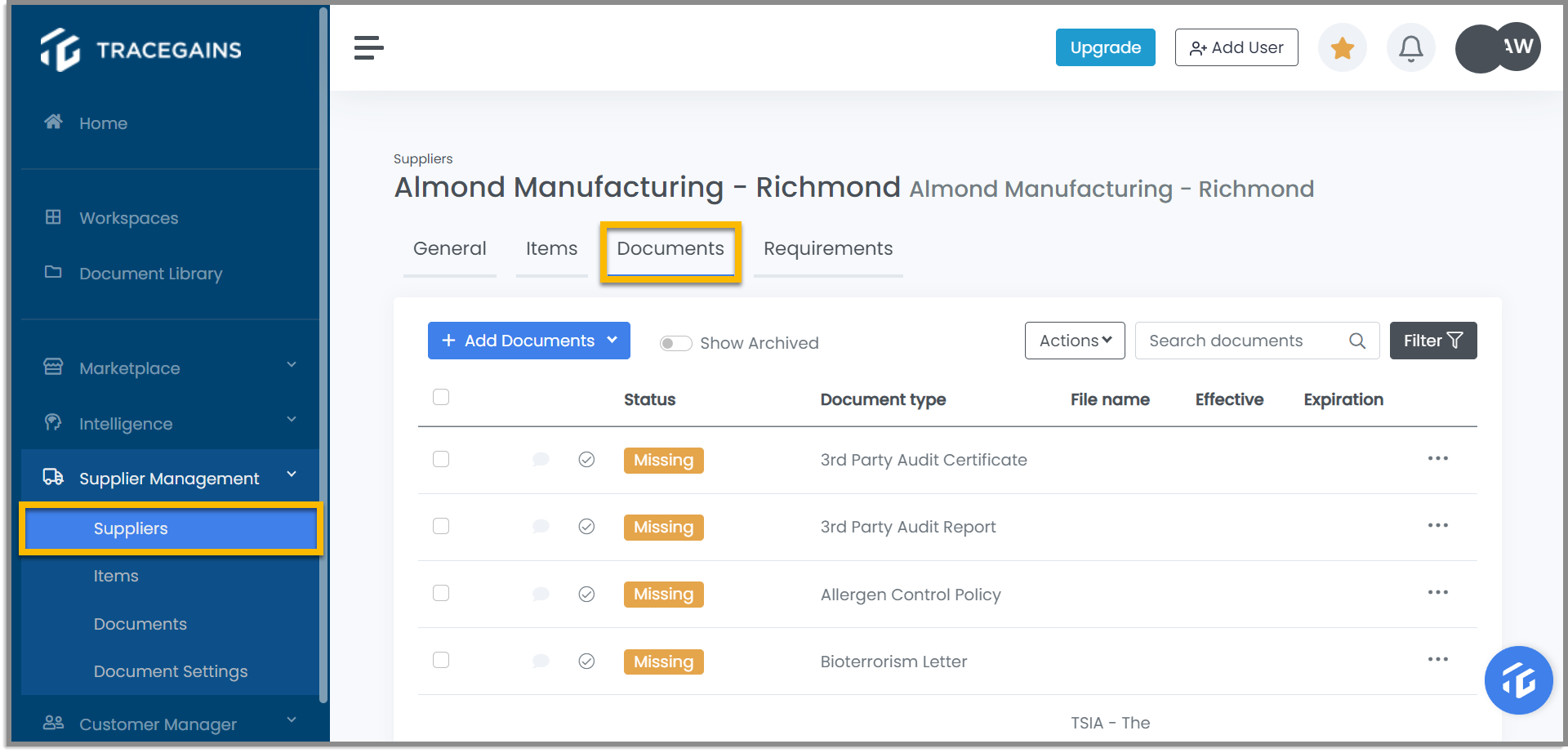Check the select-all header checkbox
Image resolution: width=1568 pixels, height=753 pixels.
coord(441,397)
